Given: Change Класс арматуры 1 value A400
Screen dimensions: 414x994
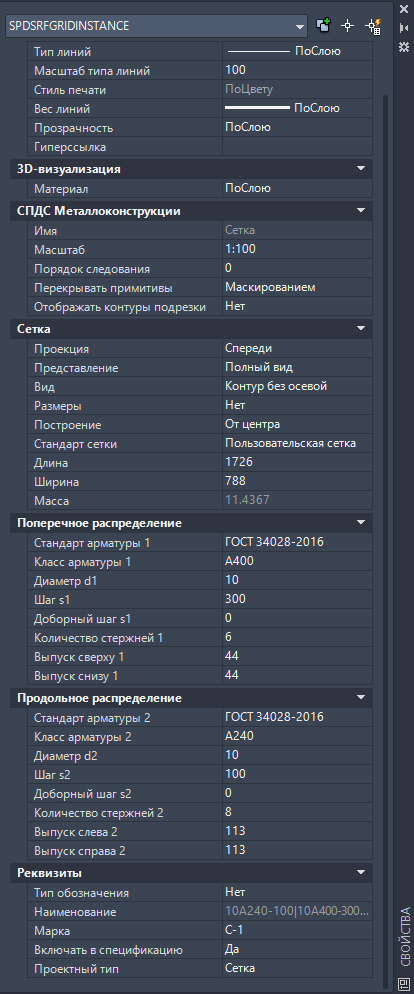Looking at the screenshot, I should tap(297, 561).
